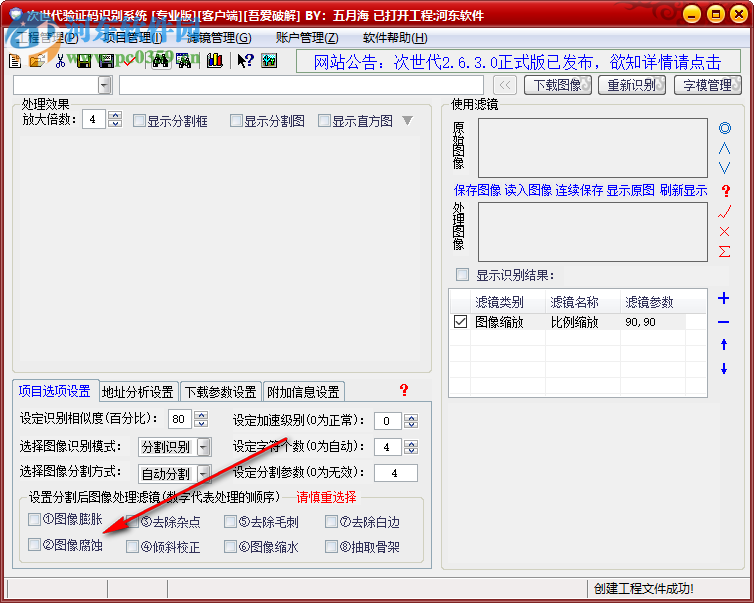Open the 自动分割 segmentation method dropdown

[x=204, y=474]
